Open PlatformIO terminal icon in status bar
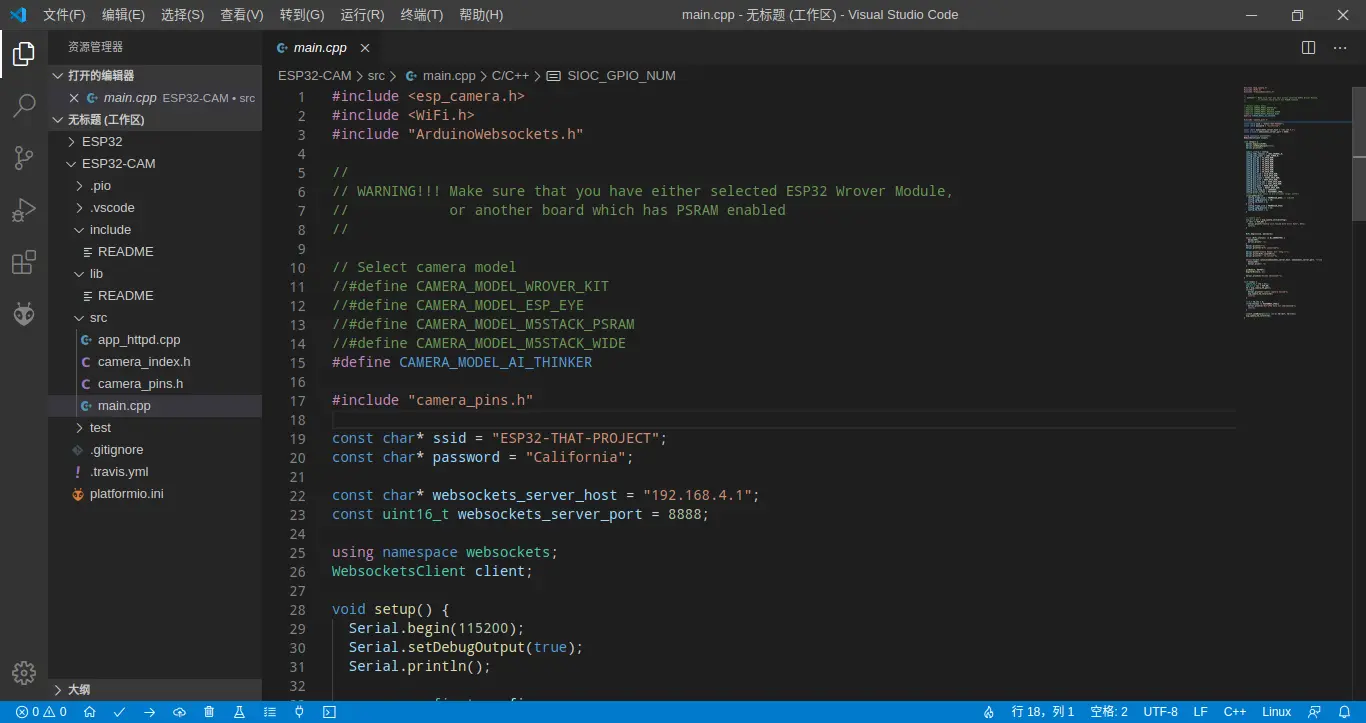This screenshot has width=1366, height=723. click(329, 712)
